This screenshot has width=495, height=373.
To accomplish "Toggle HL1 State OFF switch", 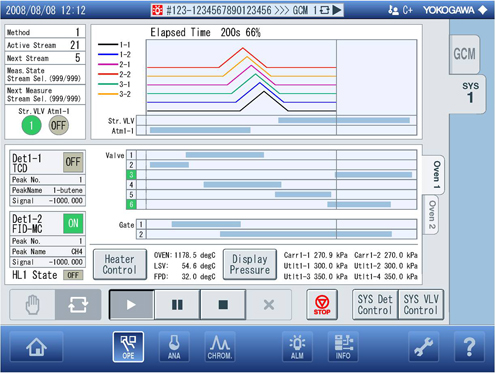I will [x=73, y=275].
